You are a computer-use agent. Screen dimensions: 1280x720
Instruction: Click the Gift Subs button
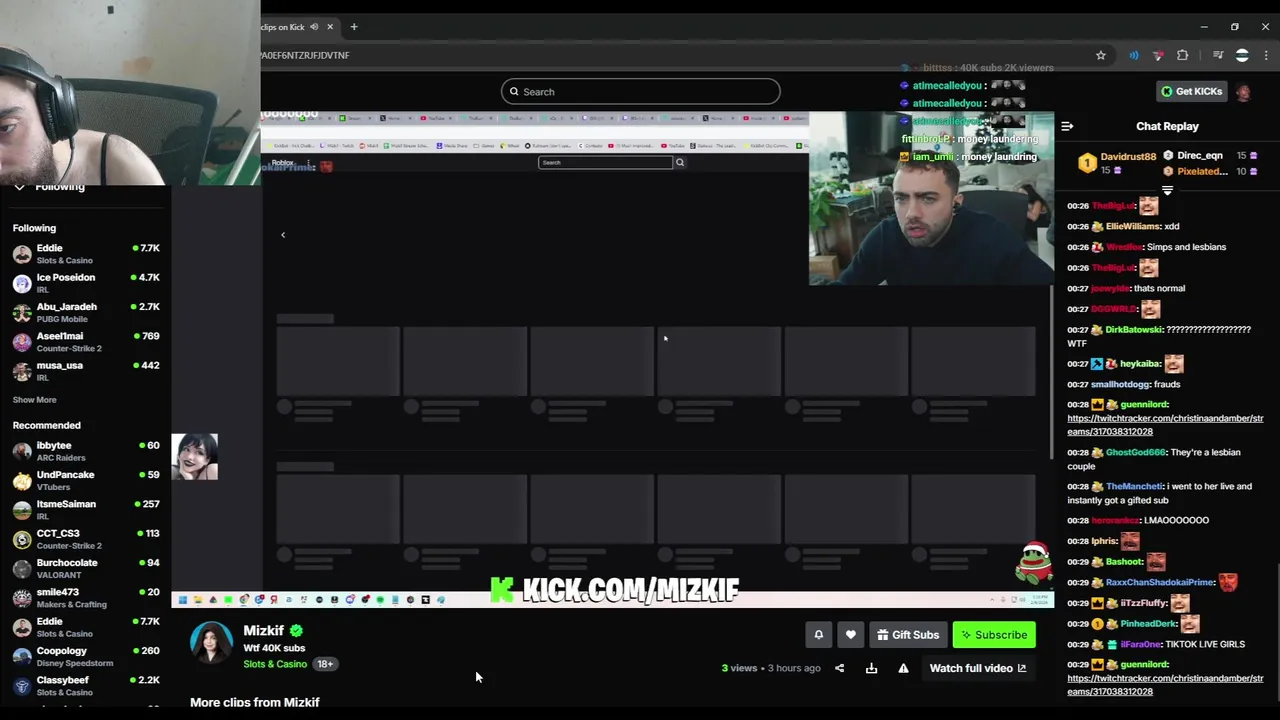click(908, 635)
